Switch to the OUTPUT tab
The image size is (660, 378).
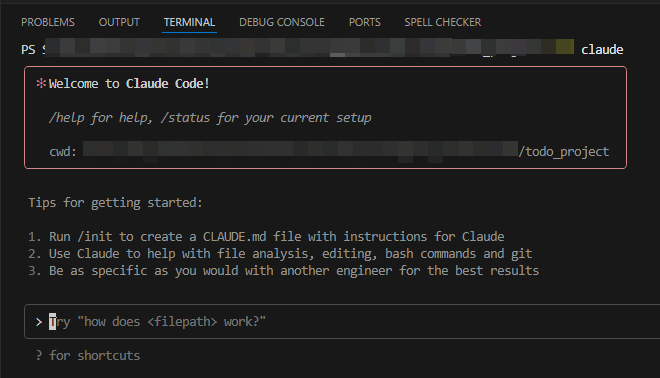tap(119, 22)
